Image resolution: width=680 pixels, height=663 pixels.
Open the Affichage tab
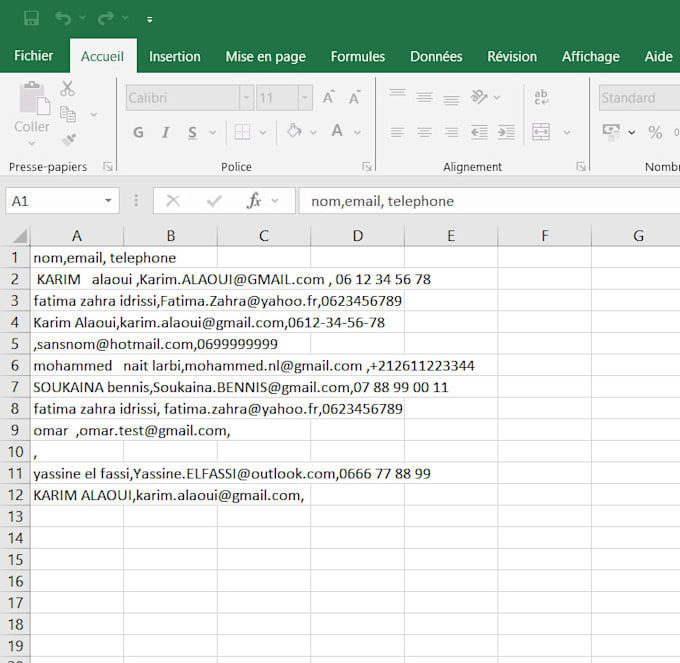pyautogui.click(x=591, y=56)
